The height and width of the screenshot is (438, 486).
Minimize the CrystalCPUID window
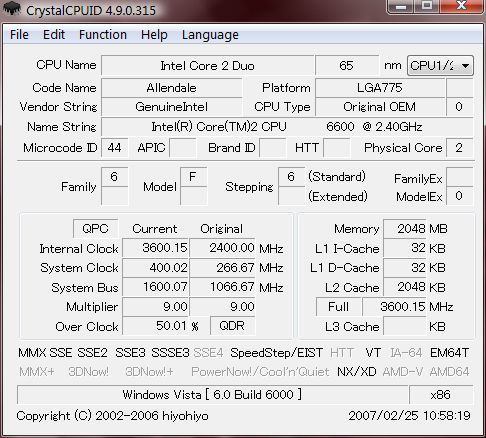401,7
